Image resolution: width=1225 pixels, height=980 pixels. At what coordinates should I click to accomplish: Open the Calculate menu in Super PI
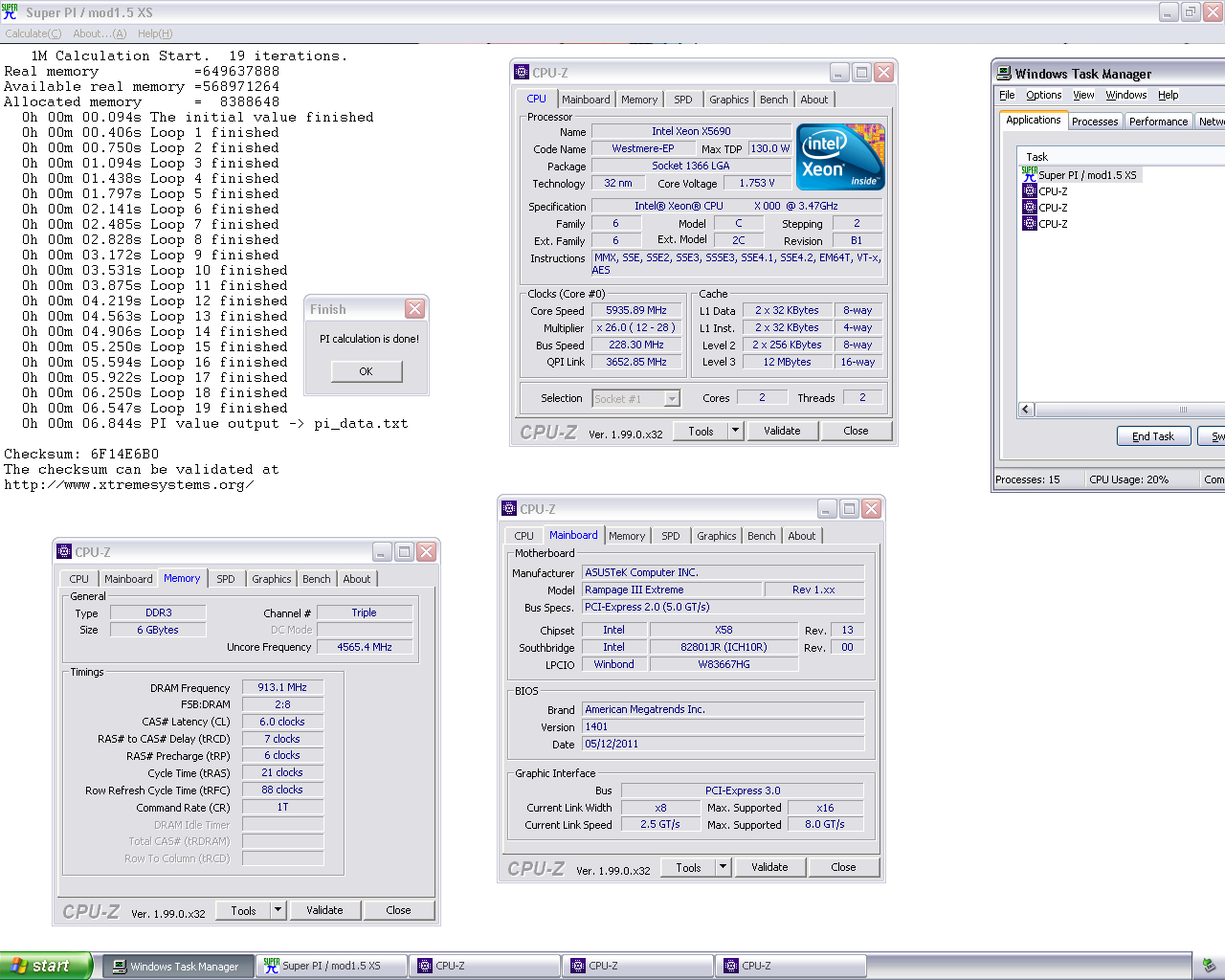point(33,33)
